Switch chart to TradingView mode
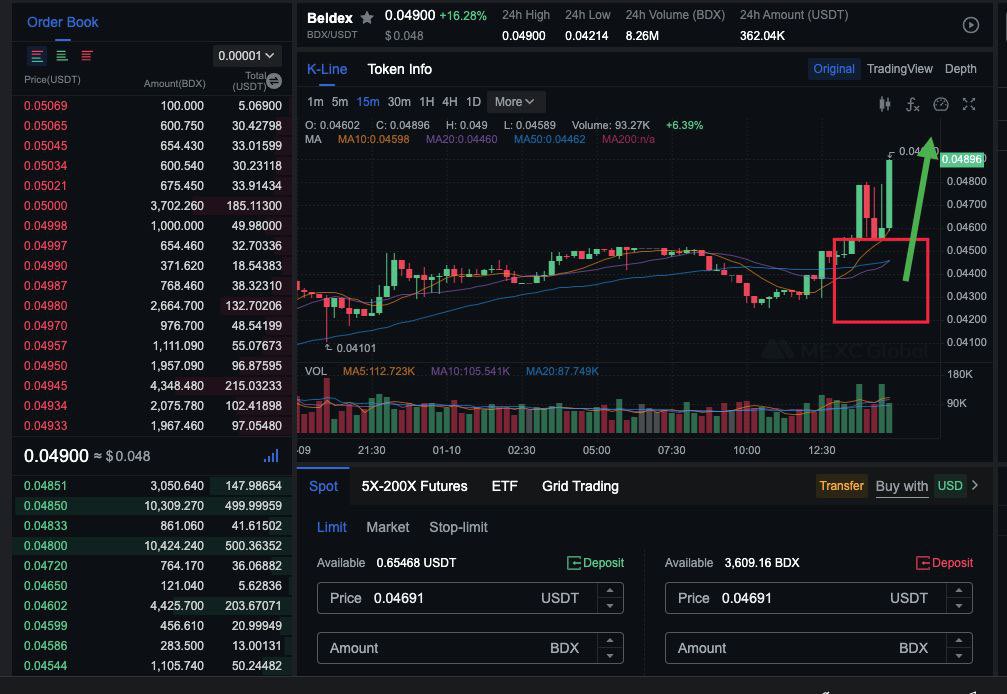 [x=899, y=69]
